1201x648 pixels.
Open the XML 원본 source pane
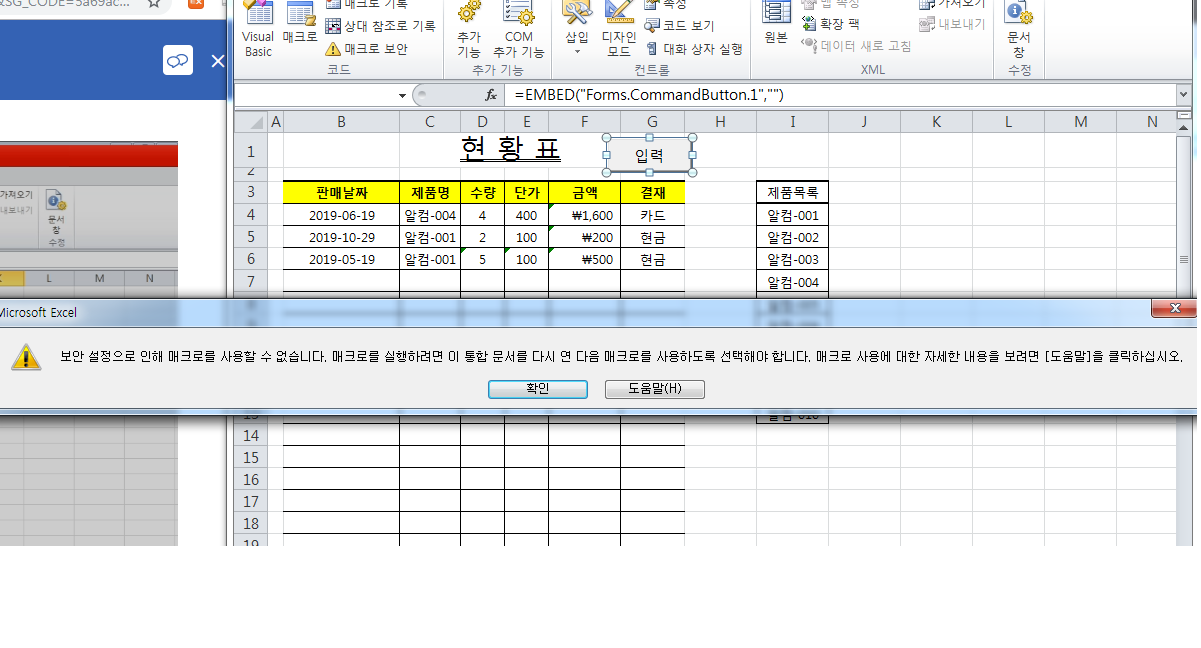click(776, 26)
